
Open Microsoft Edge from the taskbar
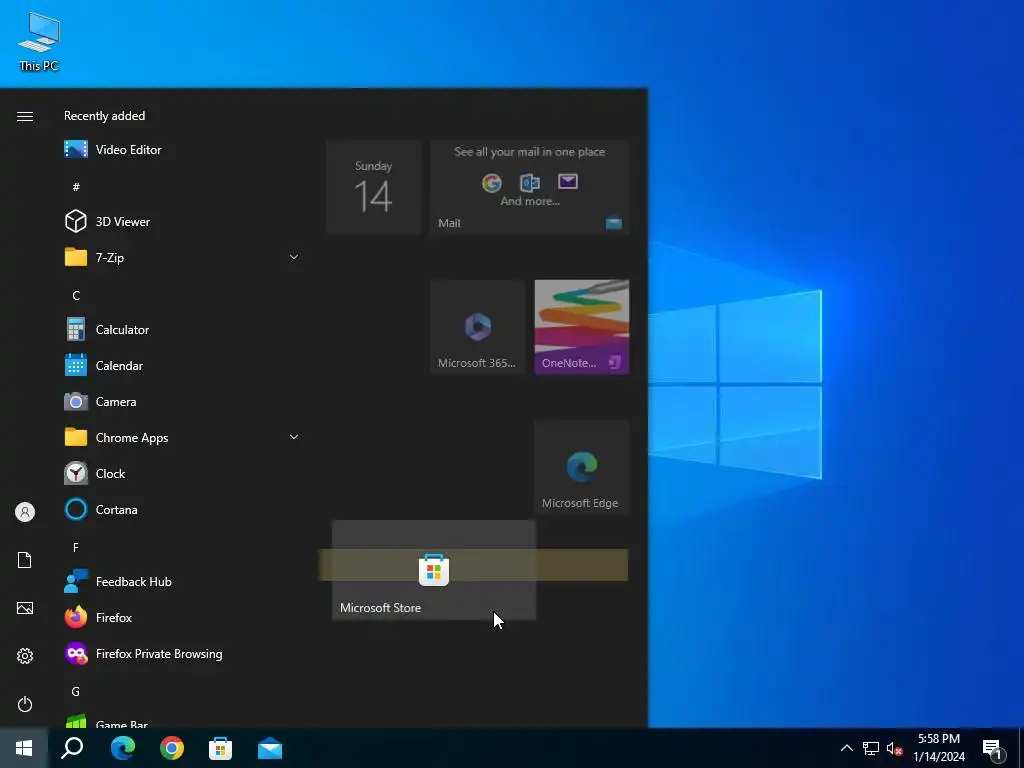(123, 748)
